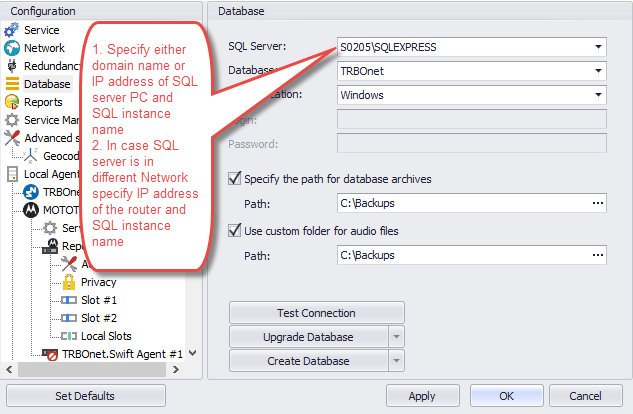Click the TRBOnet.Swift Agent #1 icon
This screenshot has width=633, height=414.
pos(50,354)
